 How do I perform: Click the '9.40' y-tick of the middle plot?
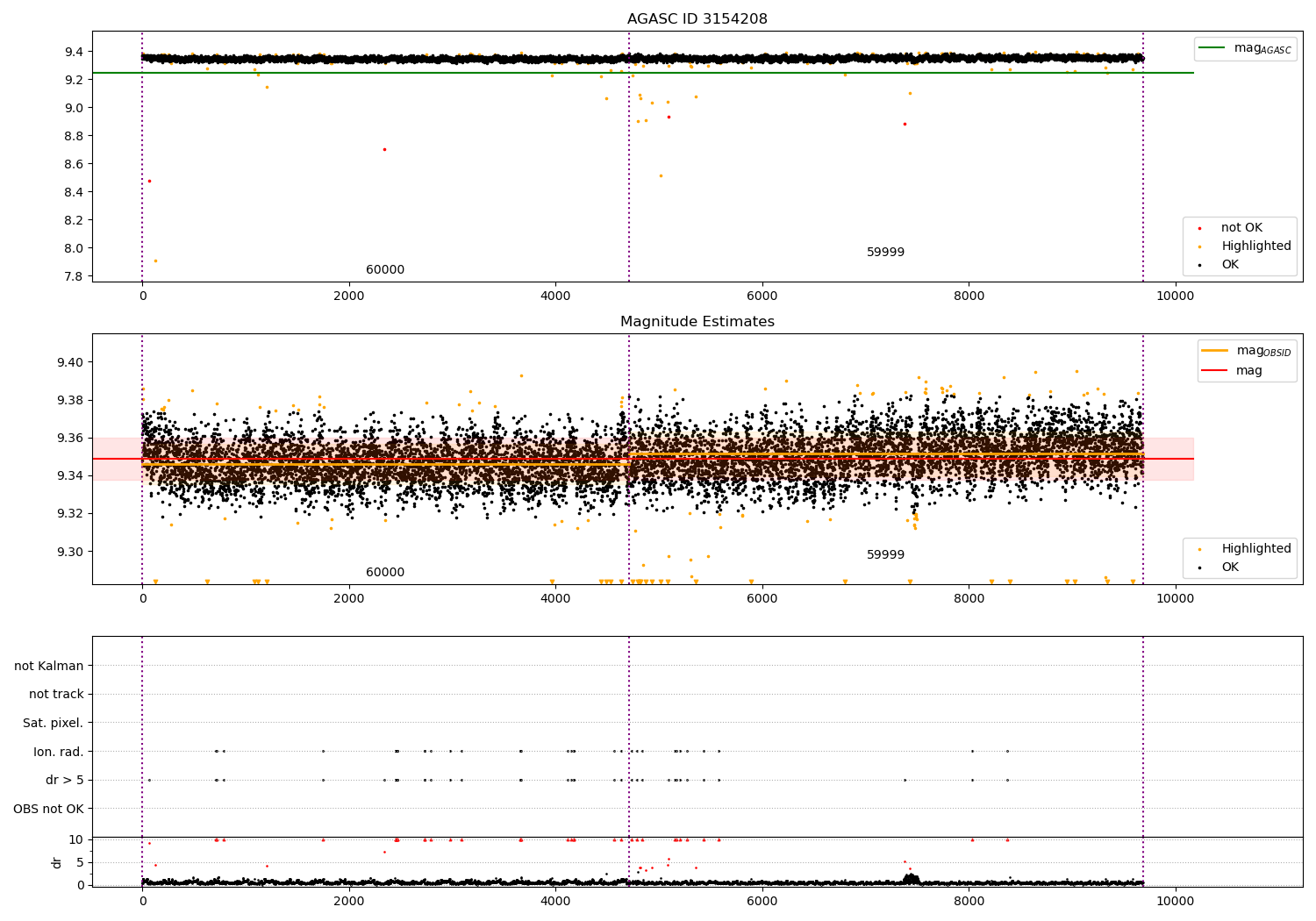tap(70, 362)
